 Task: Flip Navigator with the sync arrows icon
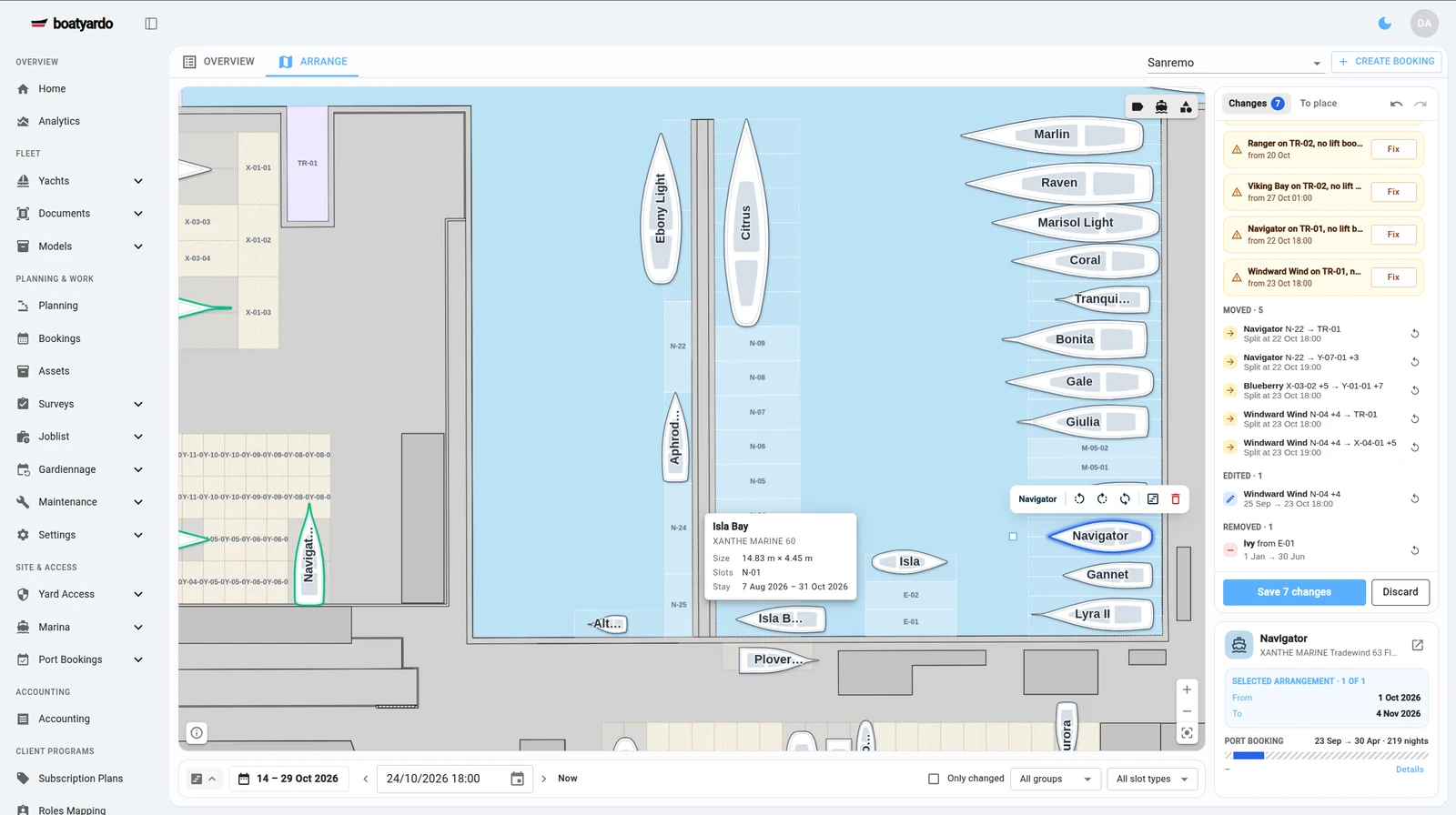point(1125,499)
